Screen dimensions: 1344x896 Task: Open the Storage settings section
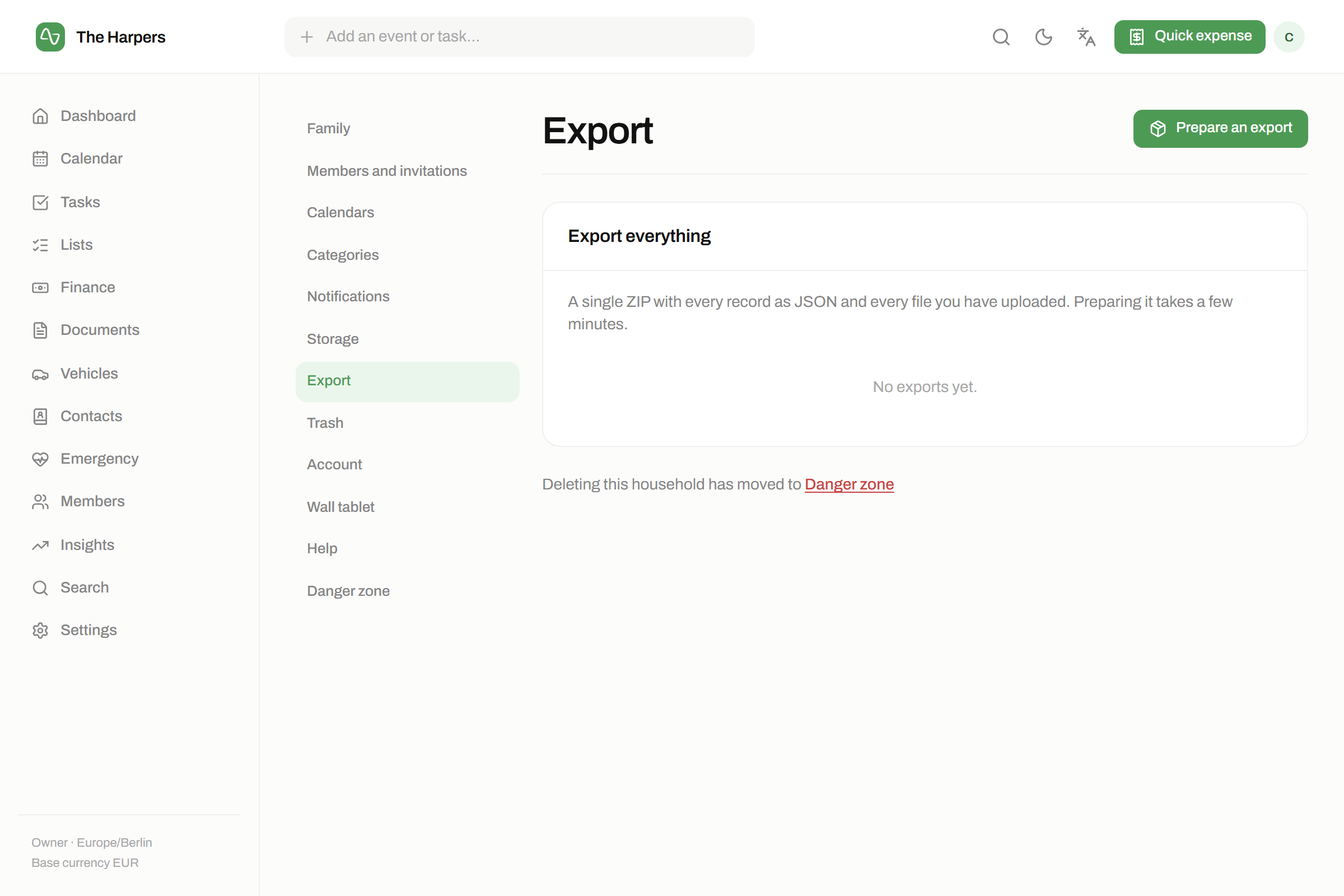pos(408,339)
